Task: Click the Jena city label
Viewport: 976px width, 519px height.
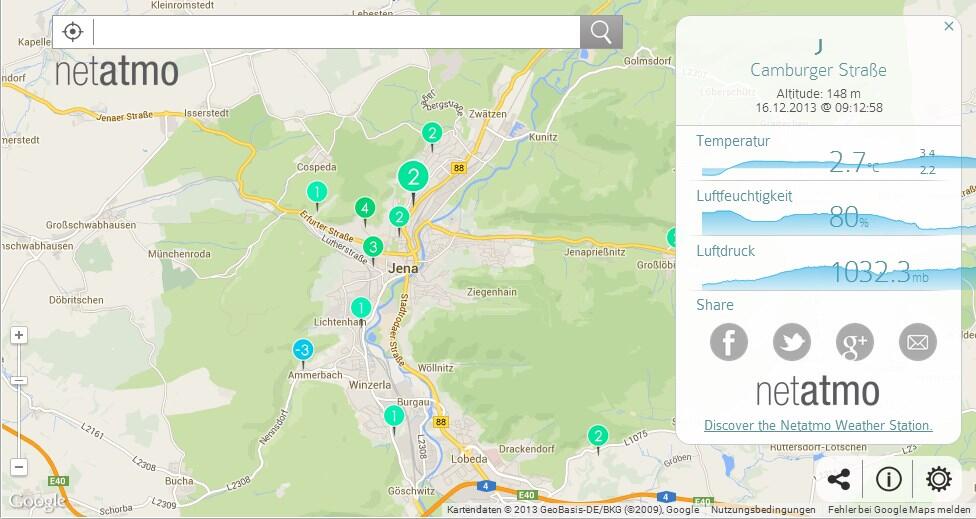Action: tap(403, 269)
